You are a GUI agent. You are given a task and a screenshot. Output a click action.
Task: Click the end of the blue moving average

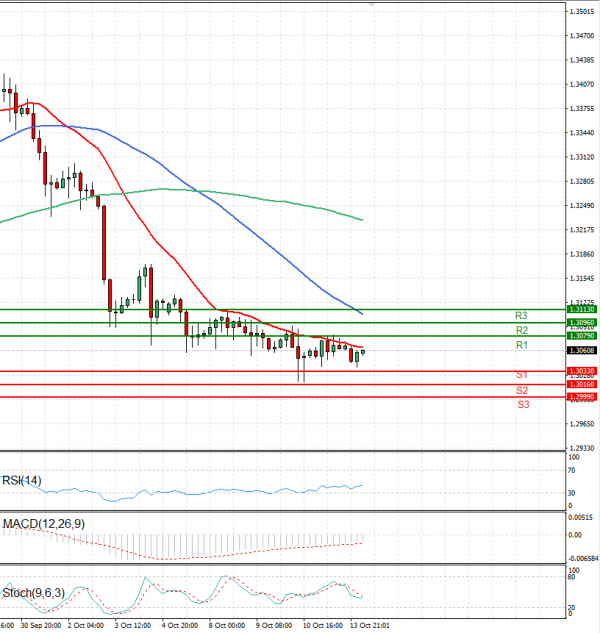[x=361, y=313]
